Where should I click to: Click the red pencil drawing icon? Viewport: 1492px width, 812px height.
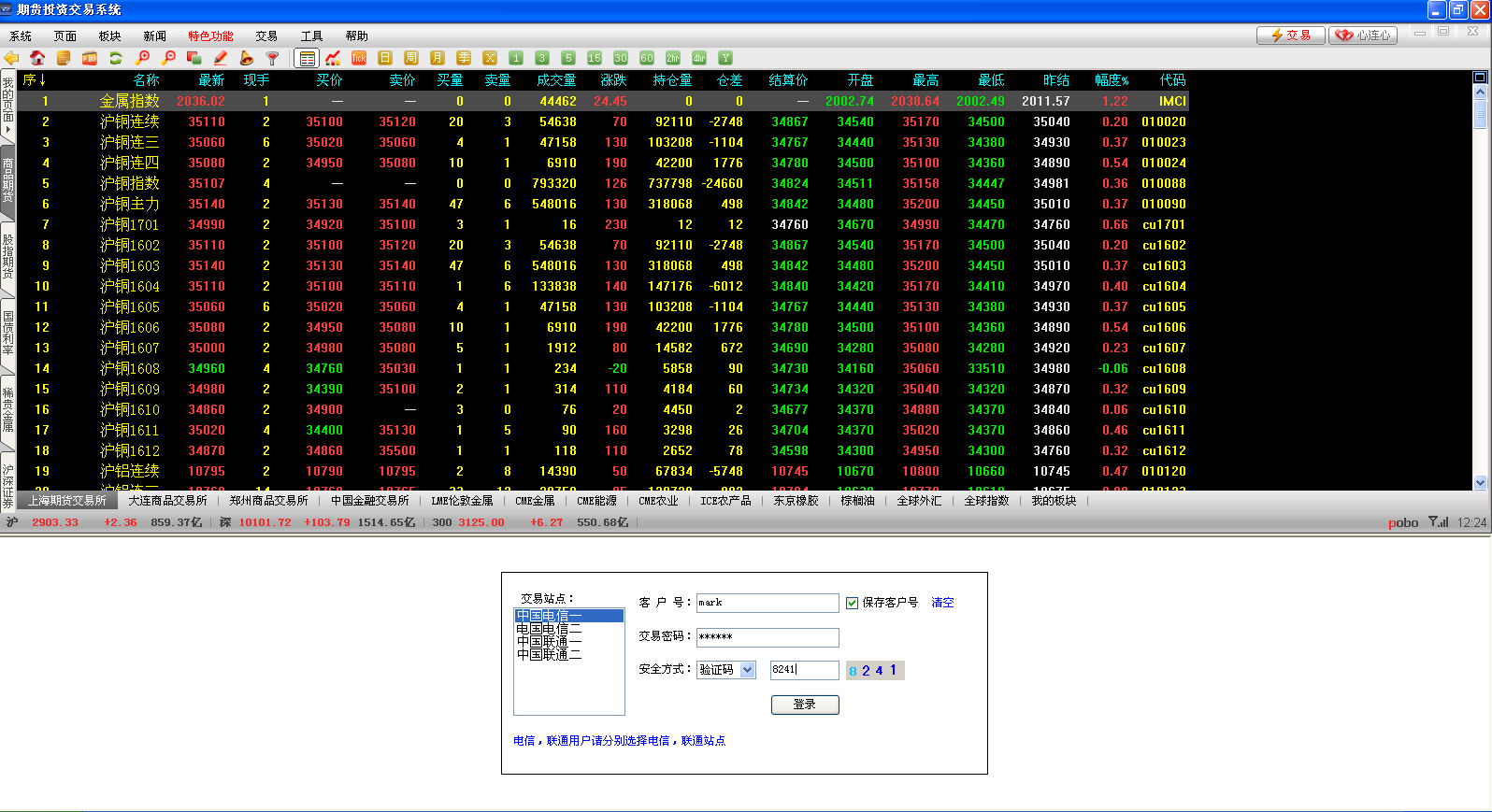221,58
